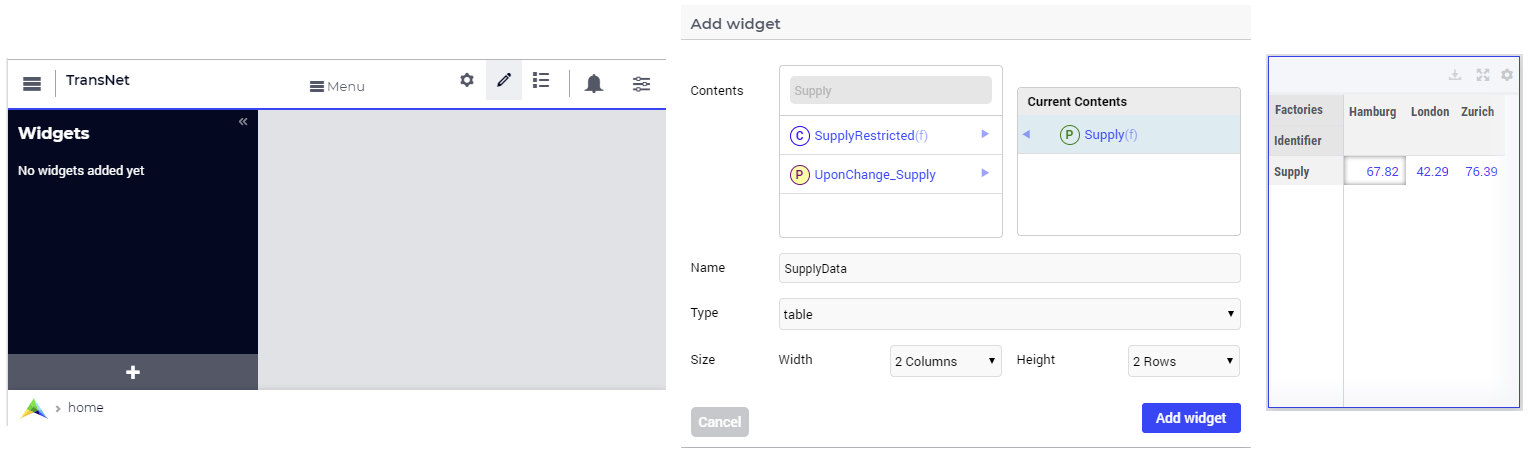Click the Cancel button
The width and height of the screenshot is (1530, 452).
click(x=720, y=422)
